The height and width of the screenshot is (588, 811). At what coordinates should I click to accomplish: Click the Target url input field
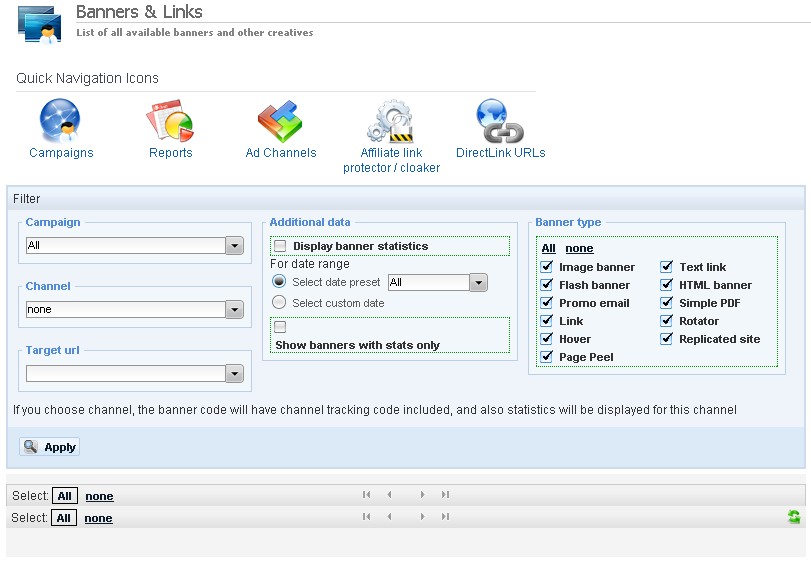(126, 374)
